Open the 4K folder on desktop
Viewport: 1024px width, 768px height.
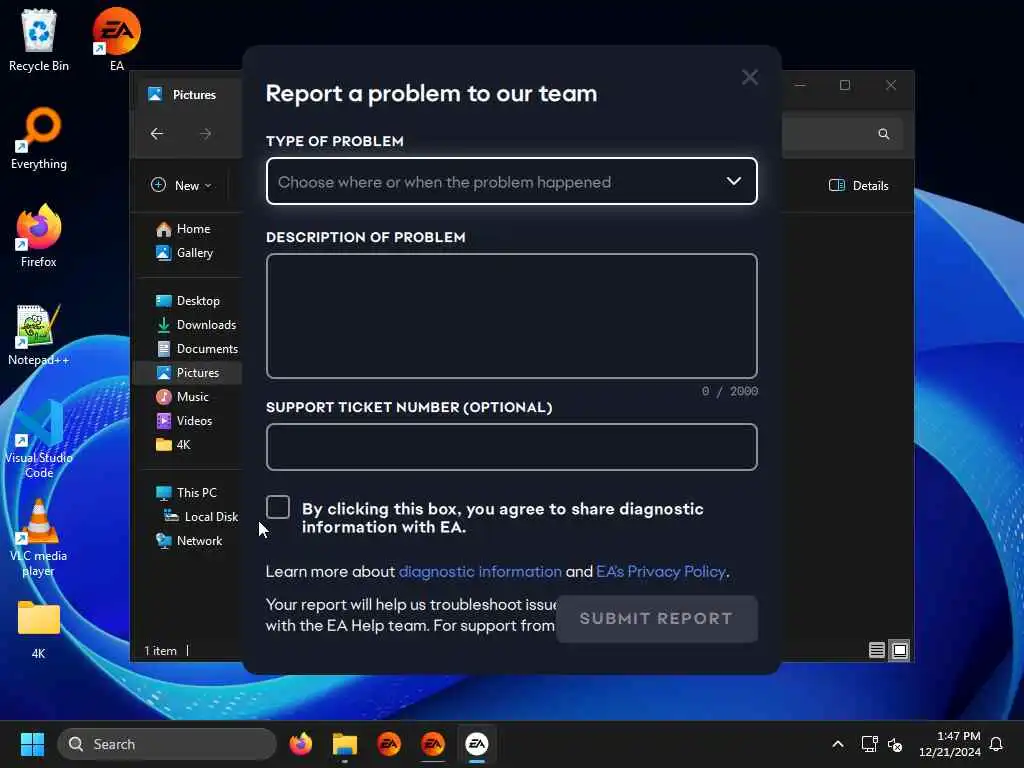coord(39,628)
